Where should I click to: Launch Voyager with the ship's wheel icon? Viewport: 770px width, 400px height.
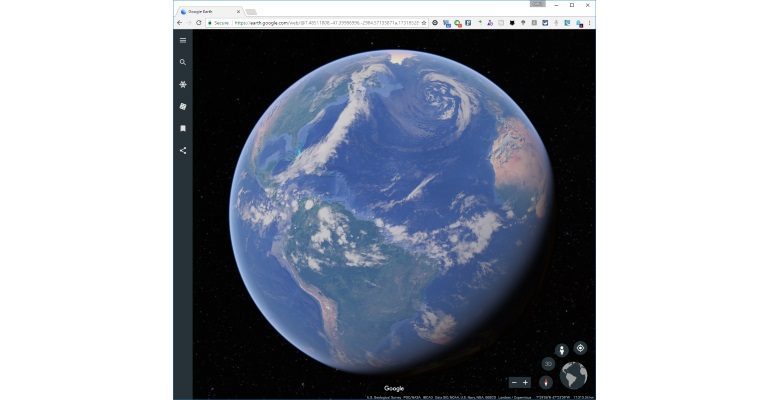click(x=183, y=84)
